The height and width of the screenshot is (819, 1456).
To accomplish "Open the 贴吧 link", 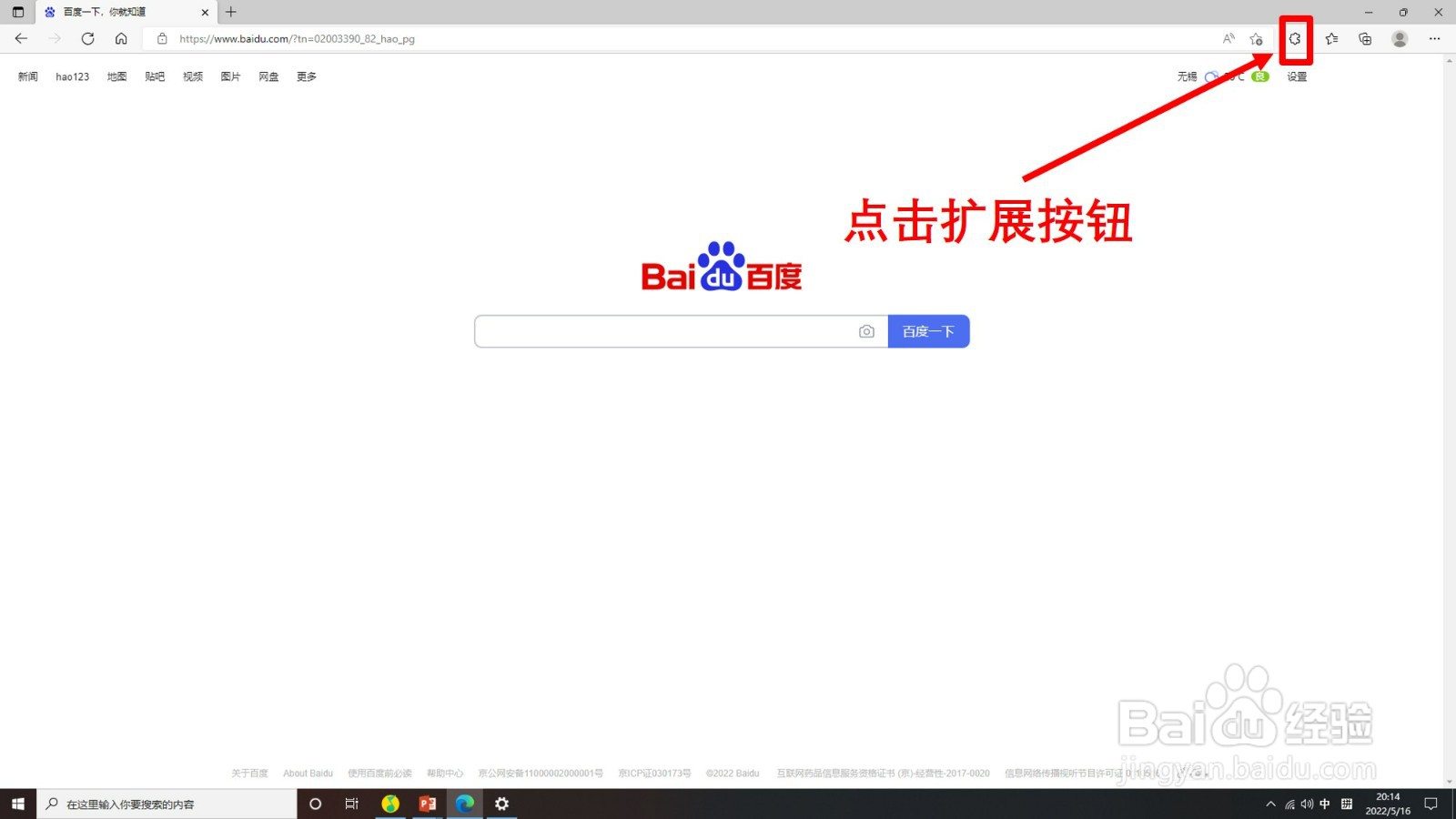I will tap(155, 76).
